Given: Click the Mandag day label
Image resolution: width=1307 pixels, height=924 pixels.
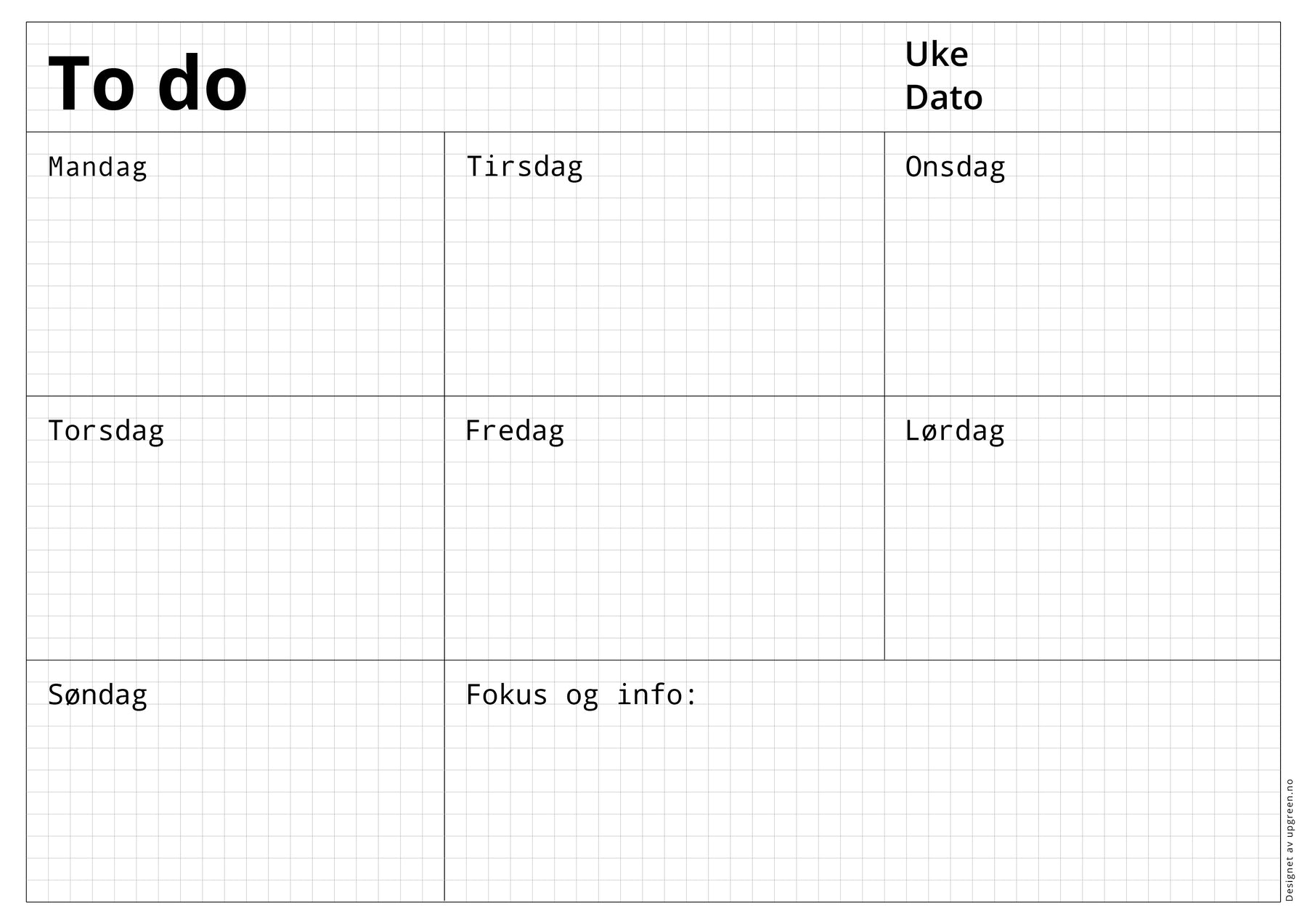Looking at the screenshot, I should [97, 167].
